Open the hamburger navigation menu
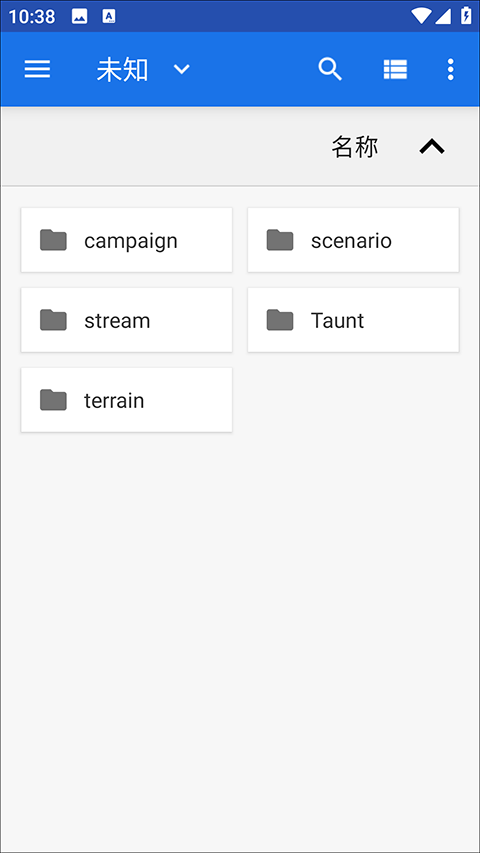The image size is (480, 853). click(38, 69)
